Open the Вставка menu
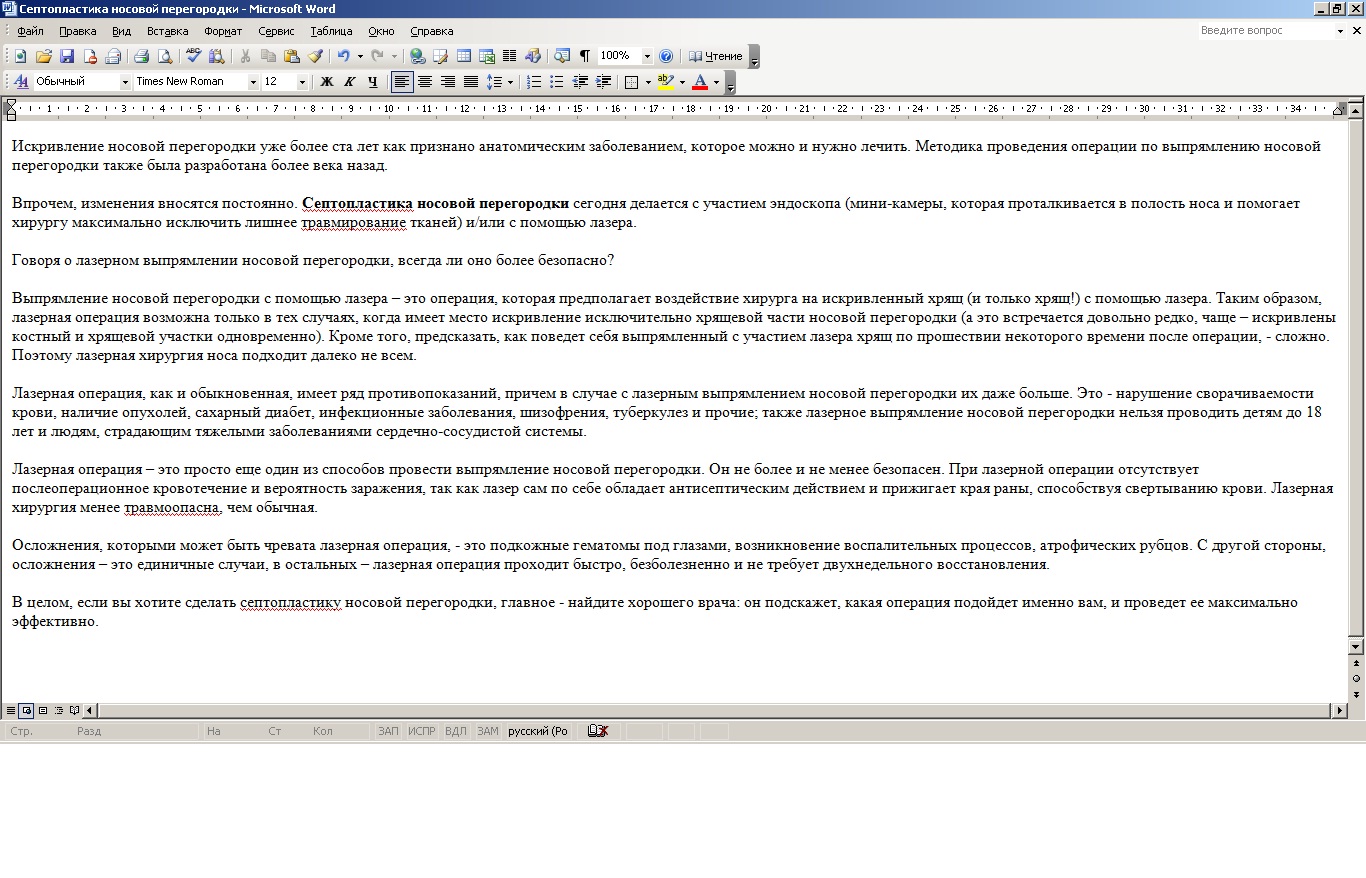1366x878 pixels. 167,31
